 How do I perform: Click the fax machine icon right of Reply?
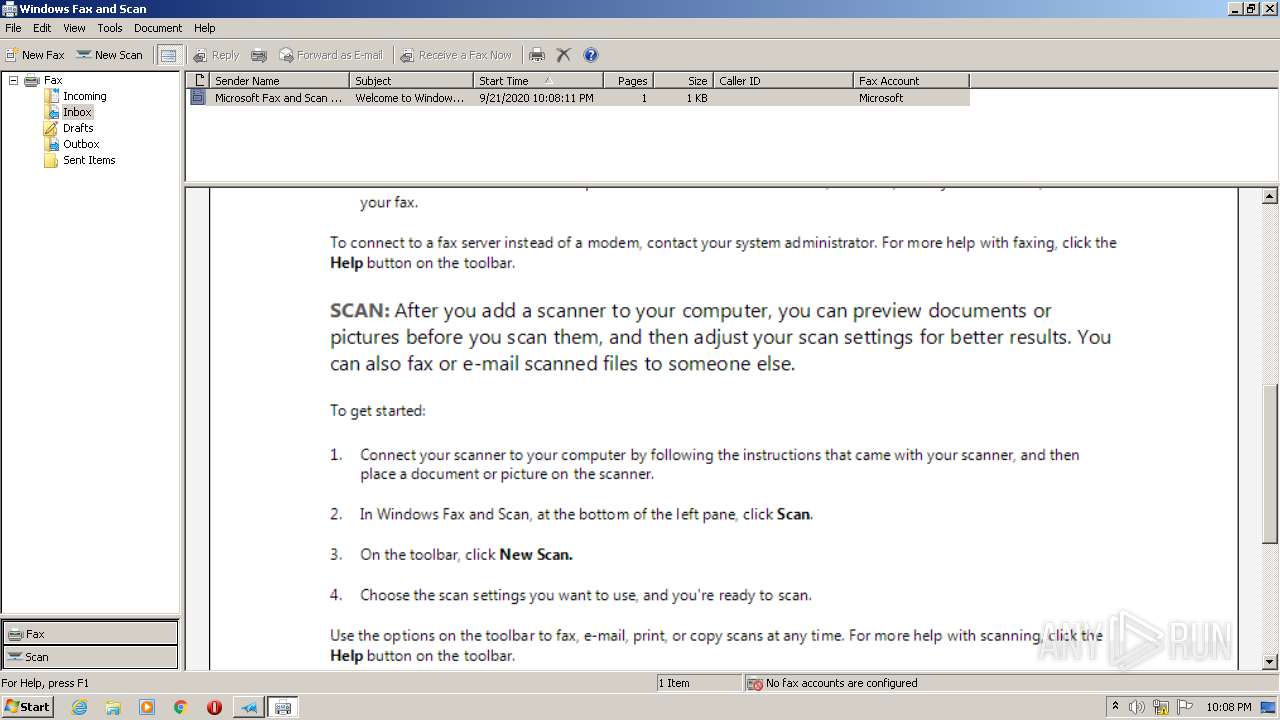point(259,55)
